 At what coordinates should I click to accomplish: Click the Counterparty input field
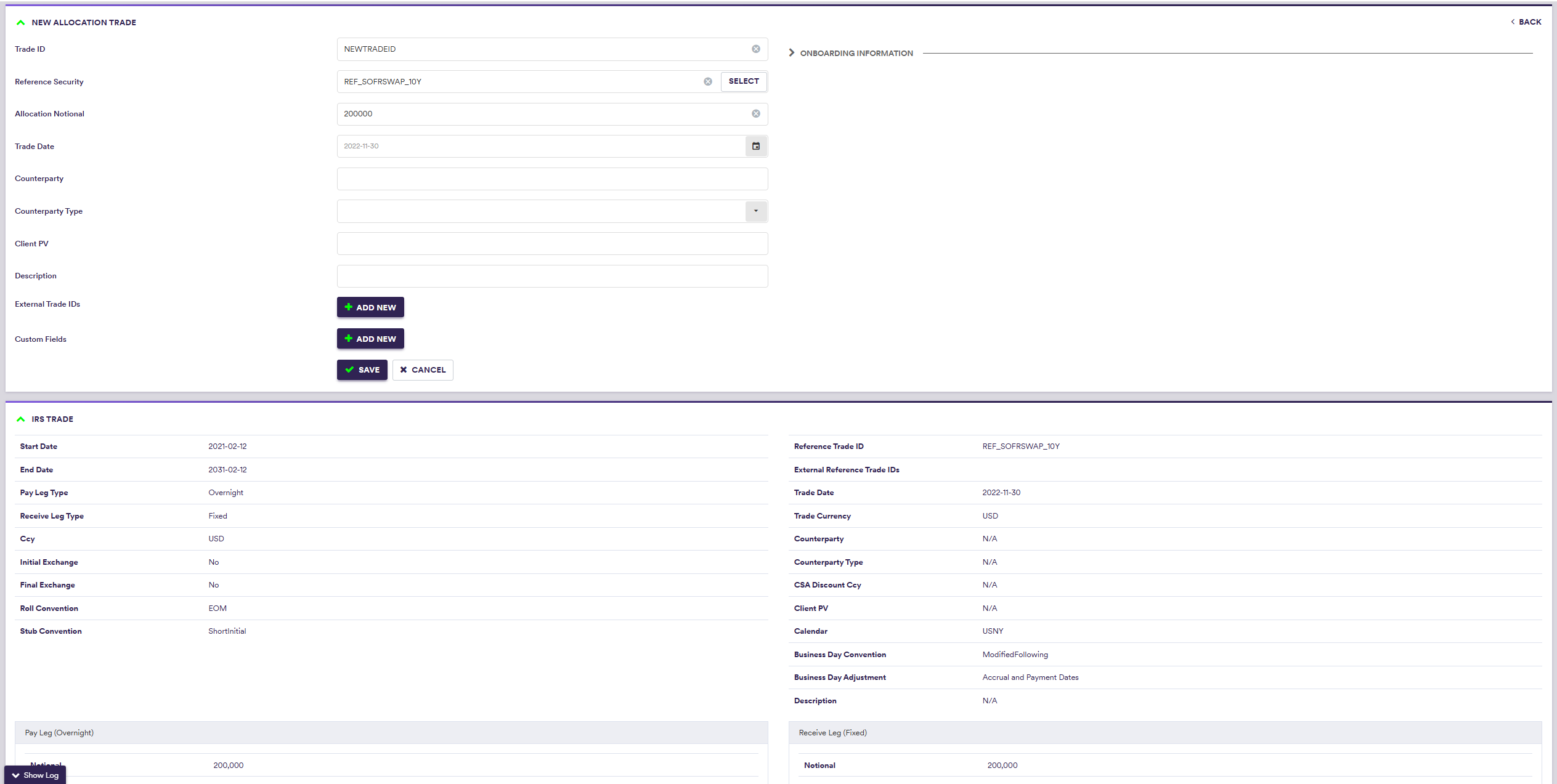click(551, 179)
